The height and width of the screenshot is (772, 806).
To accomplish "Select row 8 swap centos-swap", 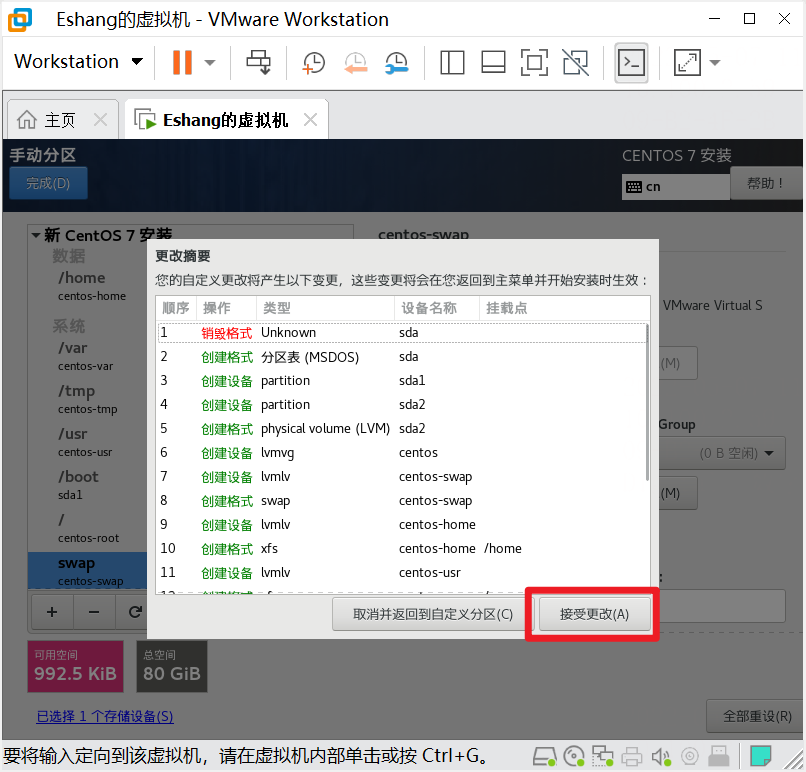I will (401, 501).
